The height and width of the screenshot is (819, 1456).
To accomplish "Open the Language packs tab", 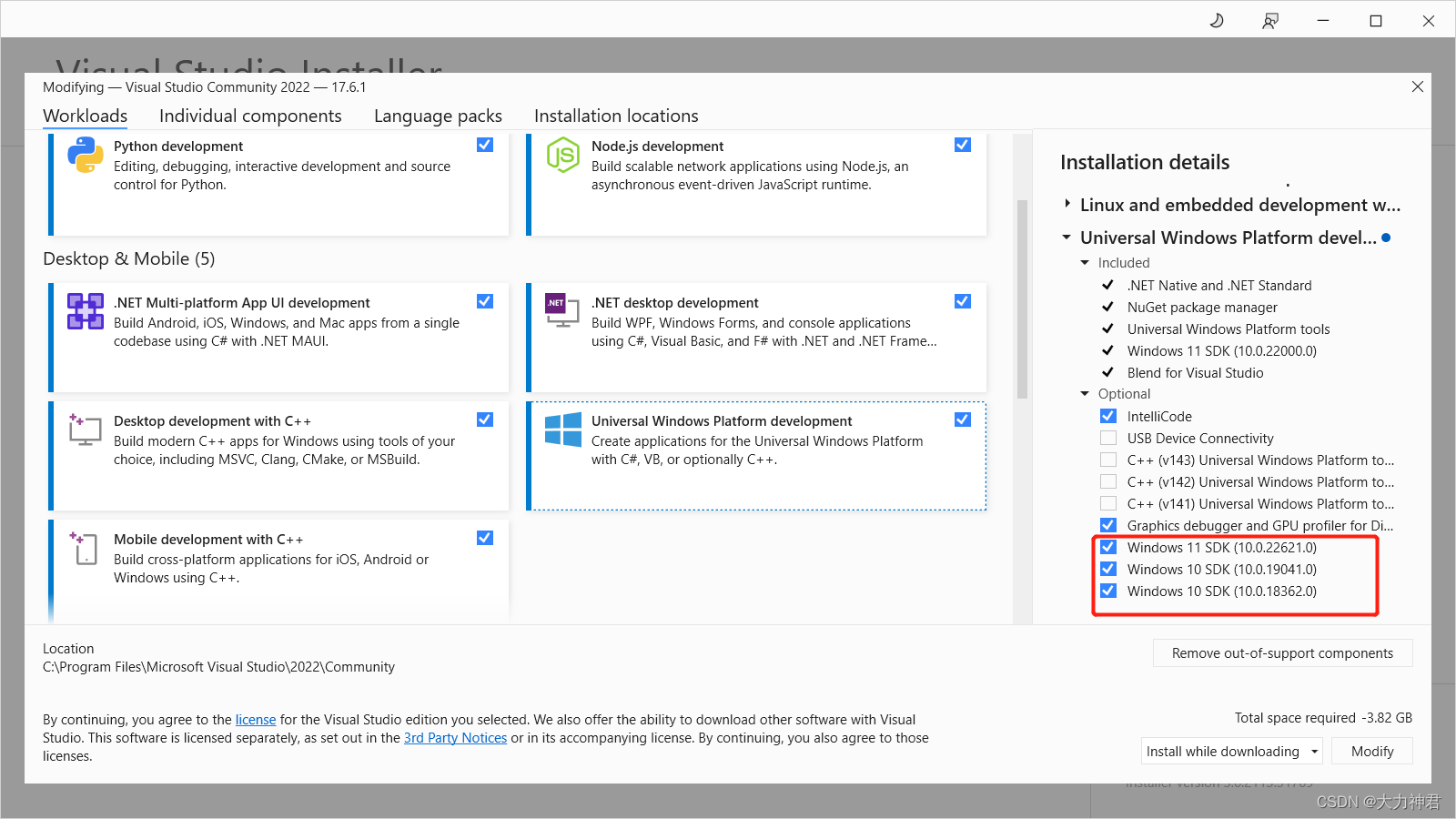I will tap(438, 116).
